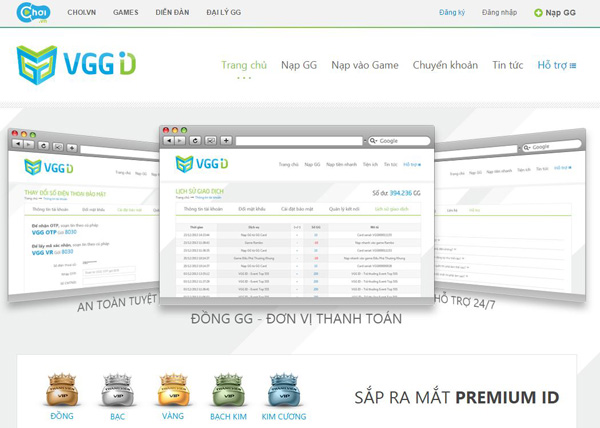
Task: Go to the Trang chủ tab
Action: pyautogui.click(x=244, y=65)
